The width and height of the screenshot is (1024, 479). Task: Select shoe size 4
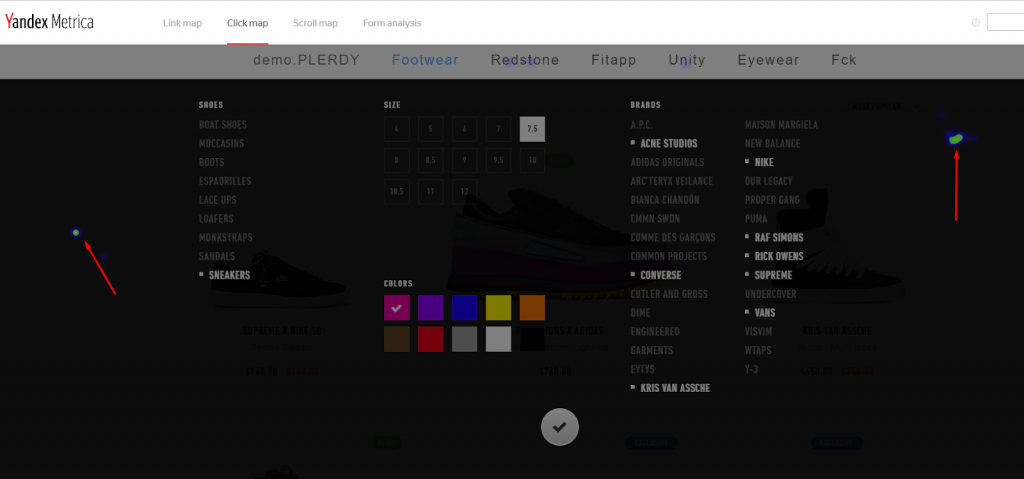coord(396,129)
